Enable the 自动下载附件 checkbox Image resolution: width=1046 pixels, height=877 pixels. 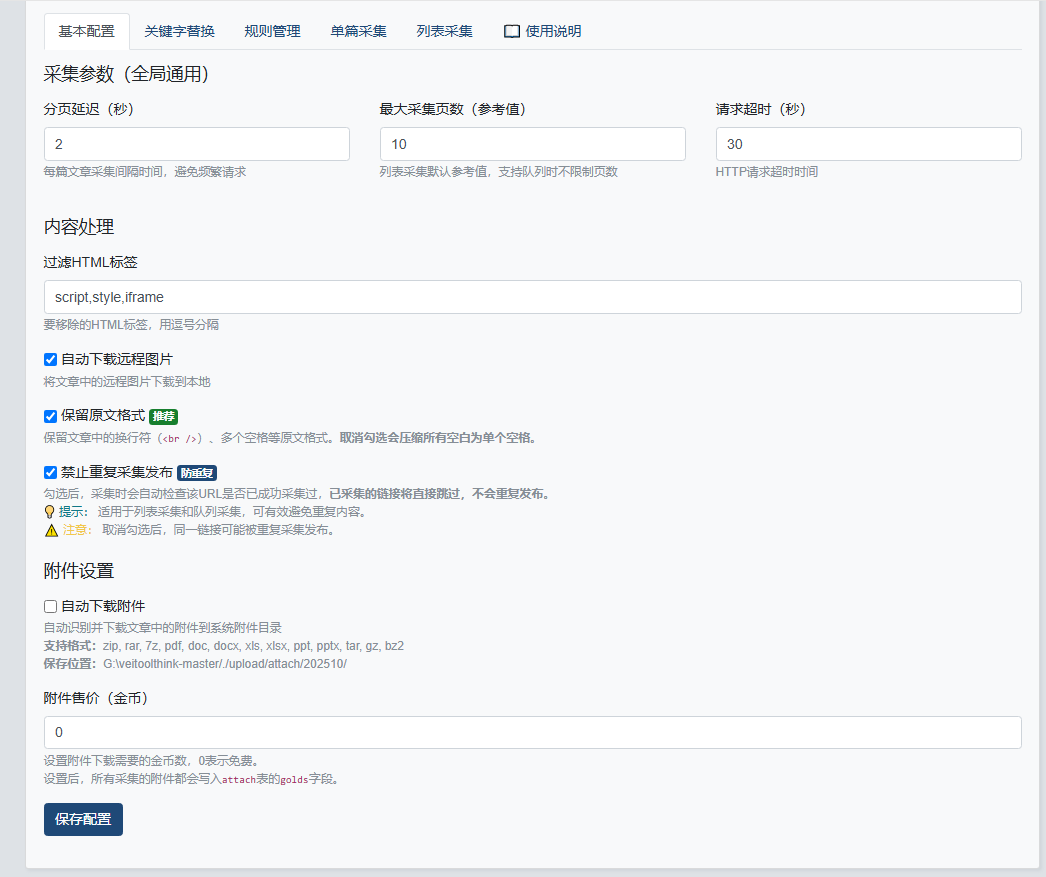click(51, 606)
